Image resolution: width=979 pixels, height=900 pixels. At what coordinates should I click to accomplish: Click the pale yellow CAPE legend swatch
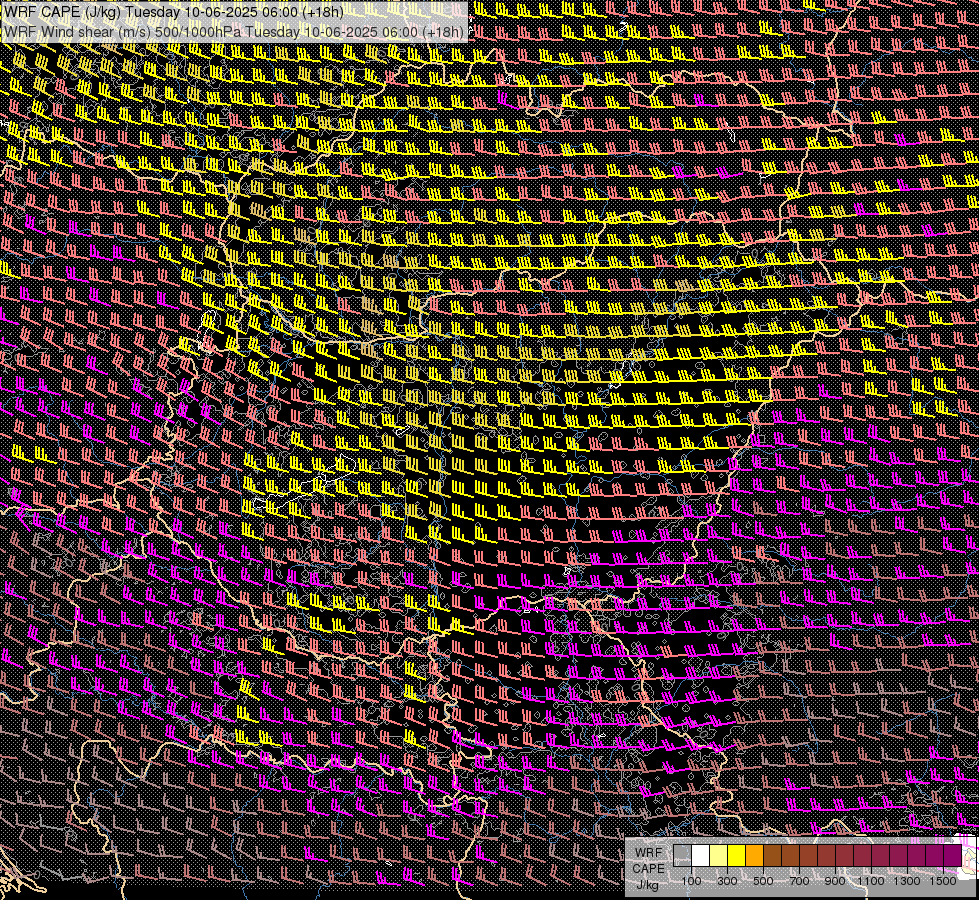[x=719, y=856]
